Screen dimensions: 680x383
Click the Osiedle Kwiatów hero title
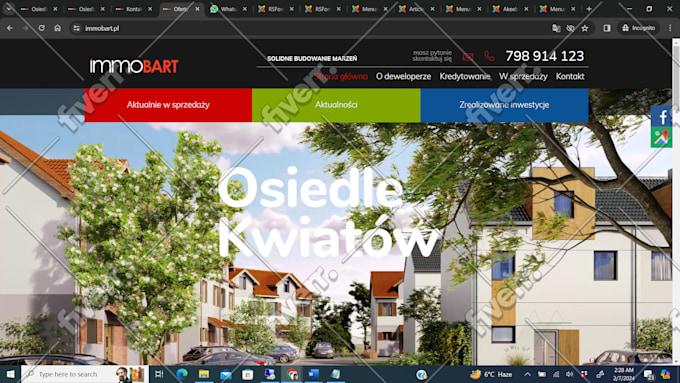(328, 213)
